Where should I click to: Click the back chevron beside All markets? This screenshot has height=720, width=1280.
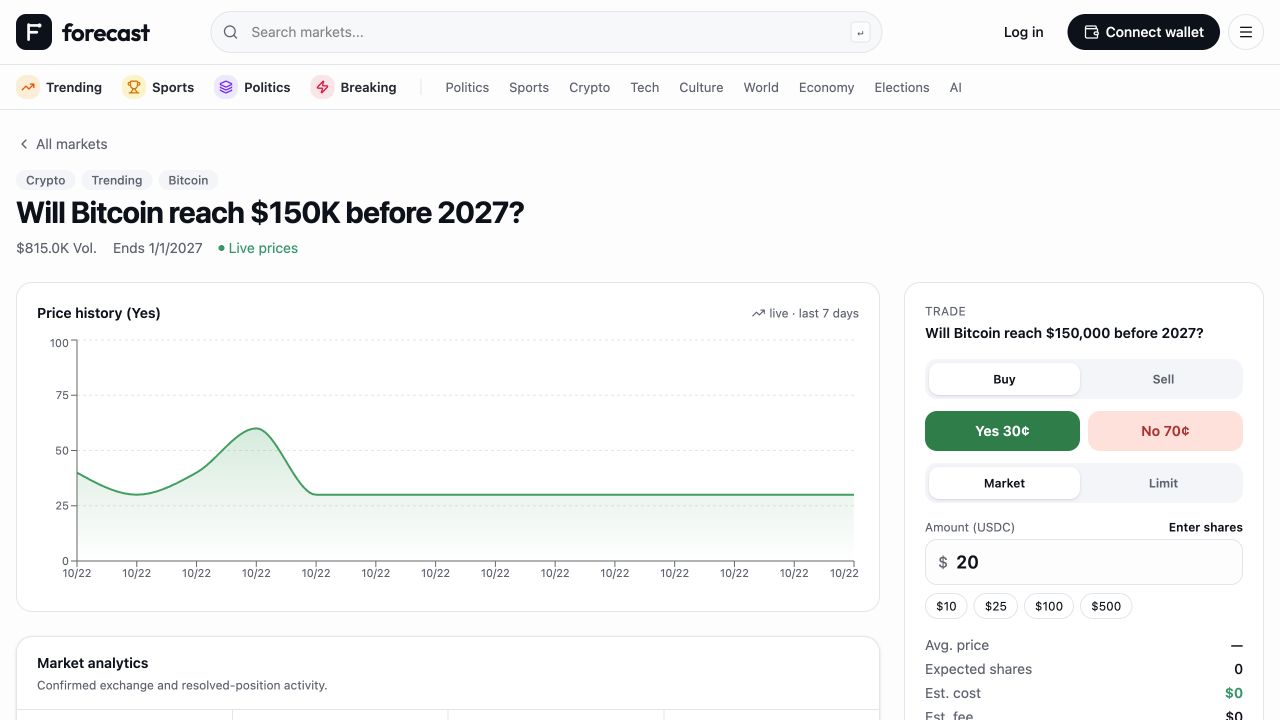(24, 144)
